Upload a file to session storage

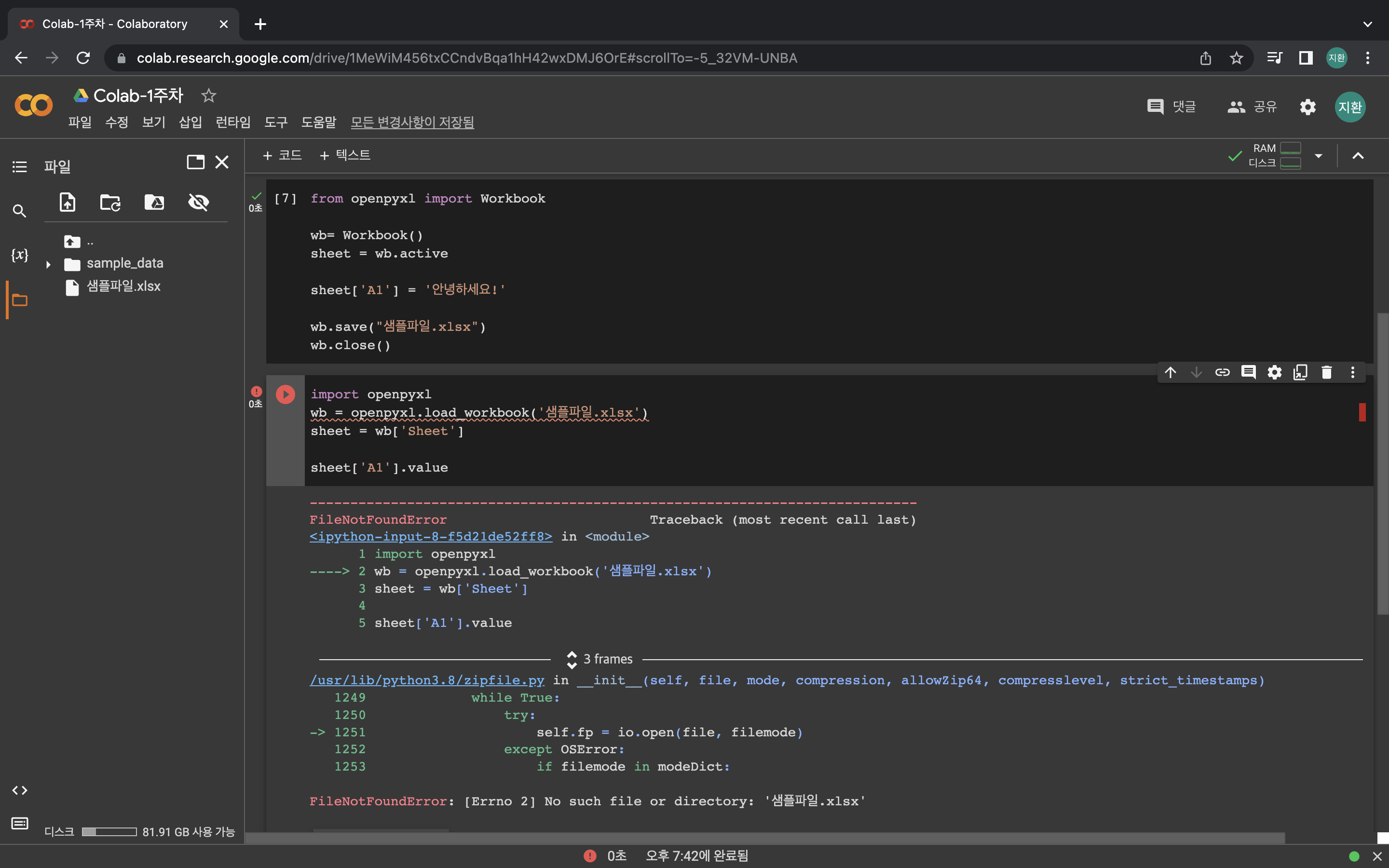pos(68,202)
